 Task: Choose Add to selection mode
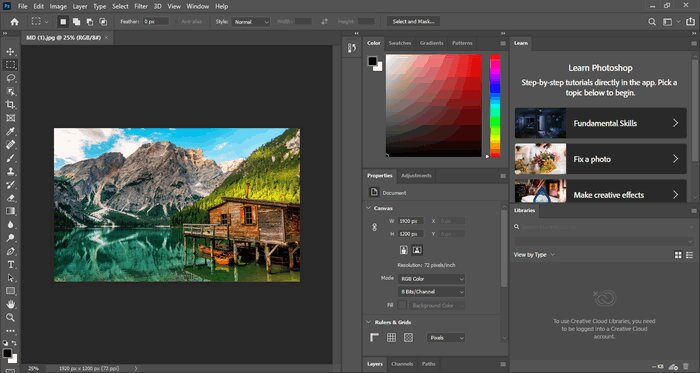[76, 21]
